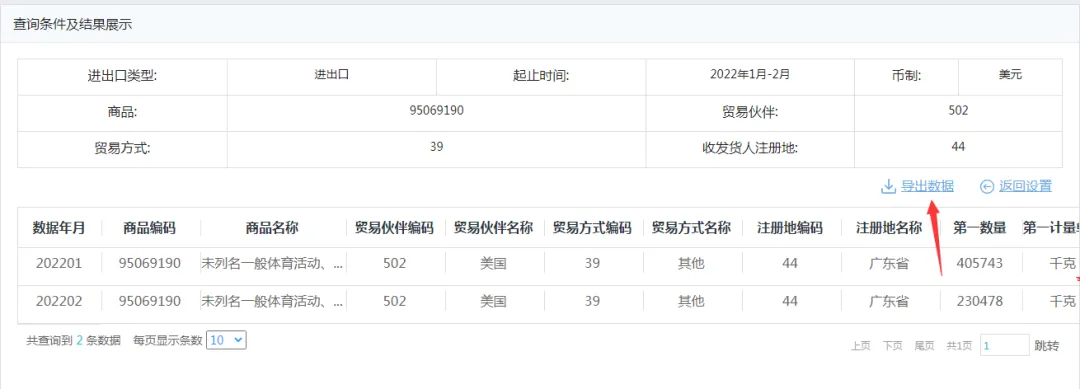The height and width of the screenshot is (389, 1080).
Task: Click the 上页 pagination link
Action: 860,346
